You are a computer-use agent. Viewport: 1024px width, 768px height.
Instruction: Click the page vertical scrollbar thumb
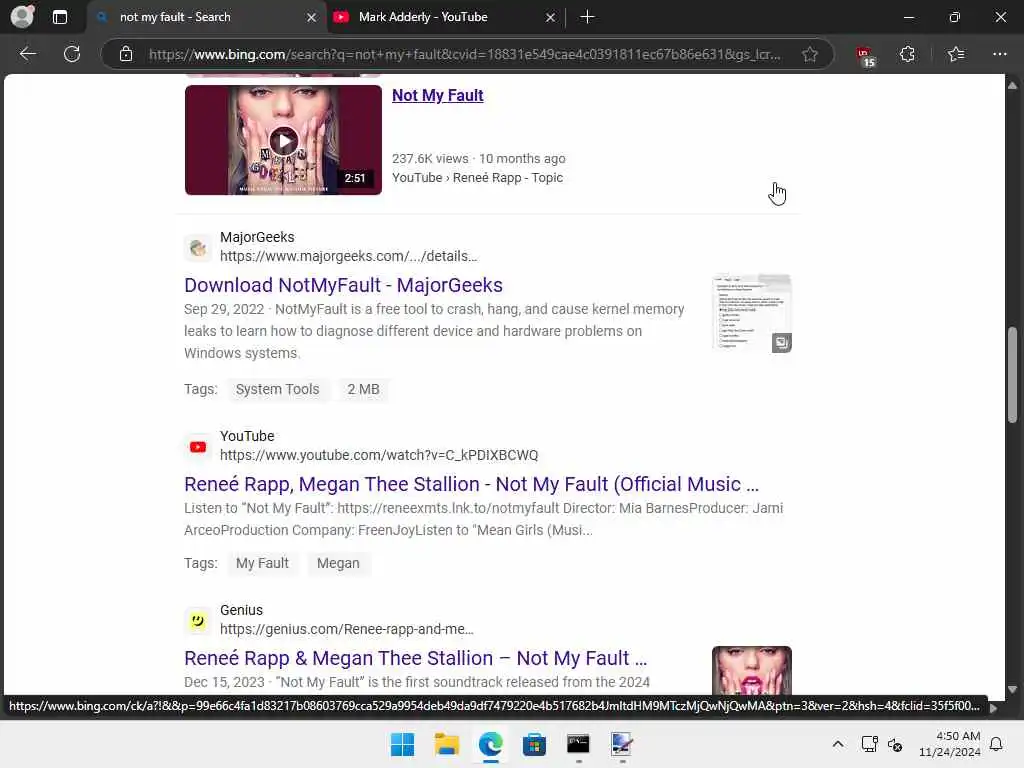click(x=1012, y=374)
